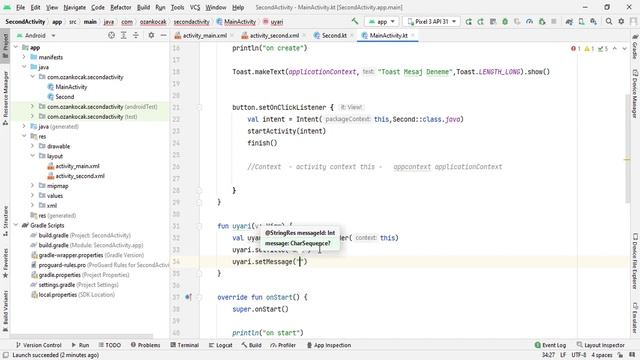Open the Event Log

click(x=550, y=345)
